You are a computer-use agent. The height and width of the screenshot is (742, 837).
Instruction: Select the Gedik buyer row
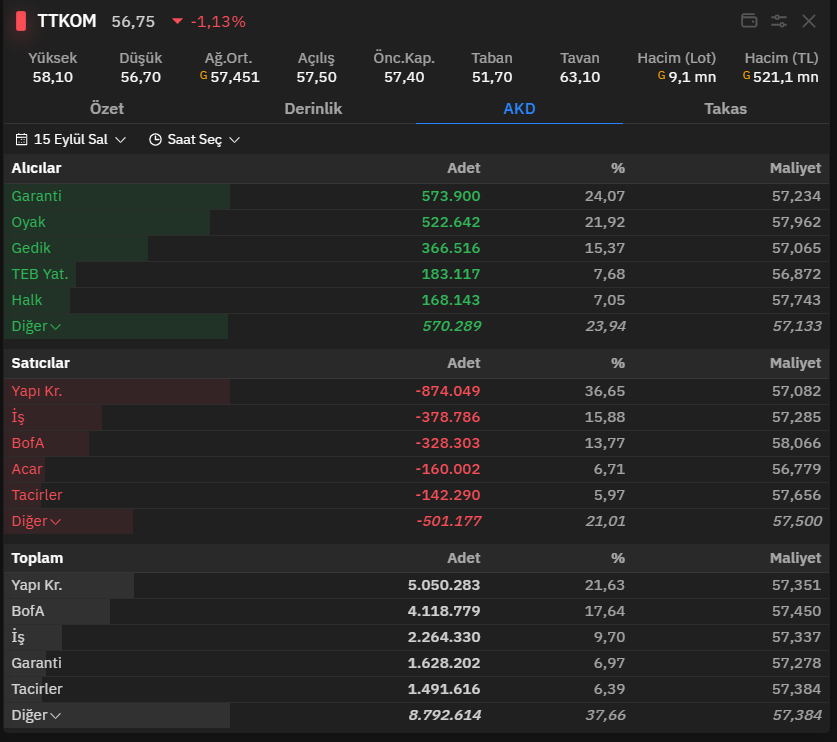pyautogui.click(x=416, y=248)
